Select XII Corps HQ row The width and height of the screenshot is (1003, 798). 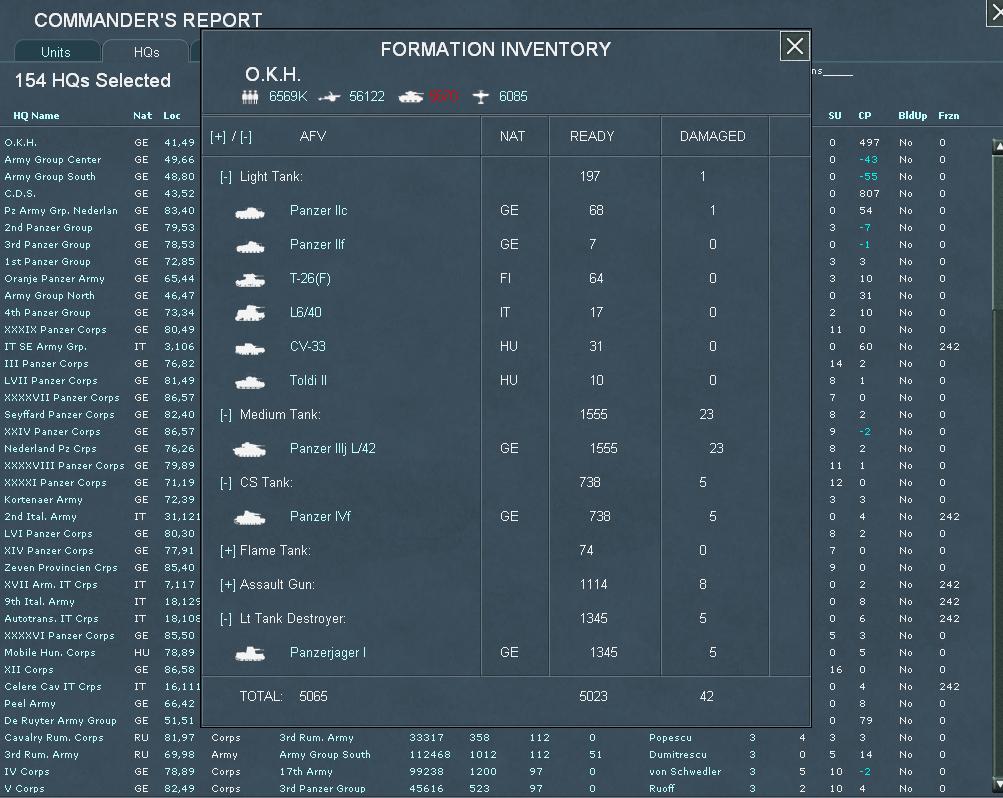29,669
